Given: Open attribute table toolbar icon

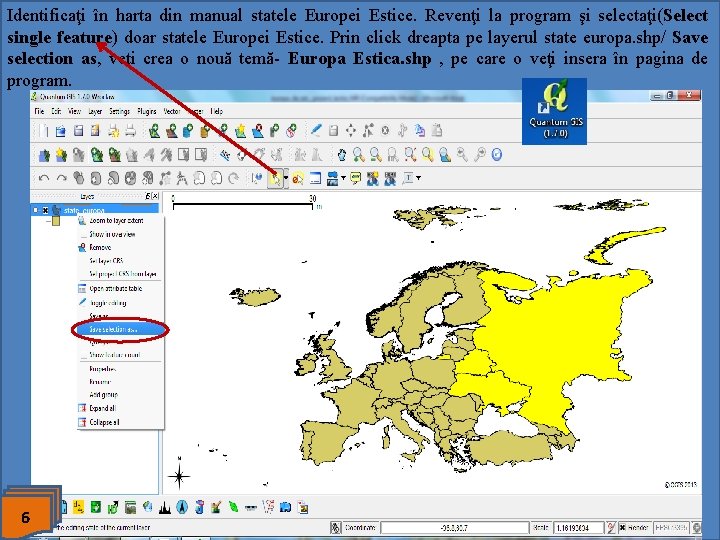Looking at the screenshot, I should click(x=315, y=178).
